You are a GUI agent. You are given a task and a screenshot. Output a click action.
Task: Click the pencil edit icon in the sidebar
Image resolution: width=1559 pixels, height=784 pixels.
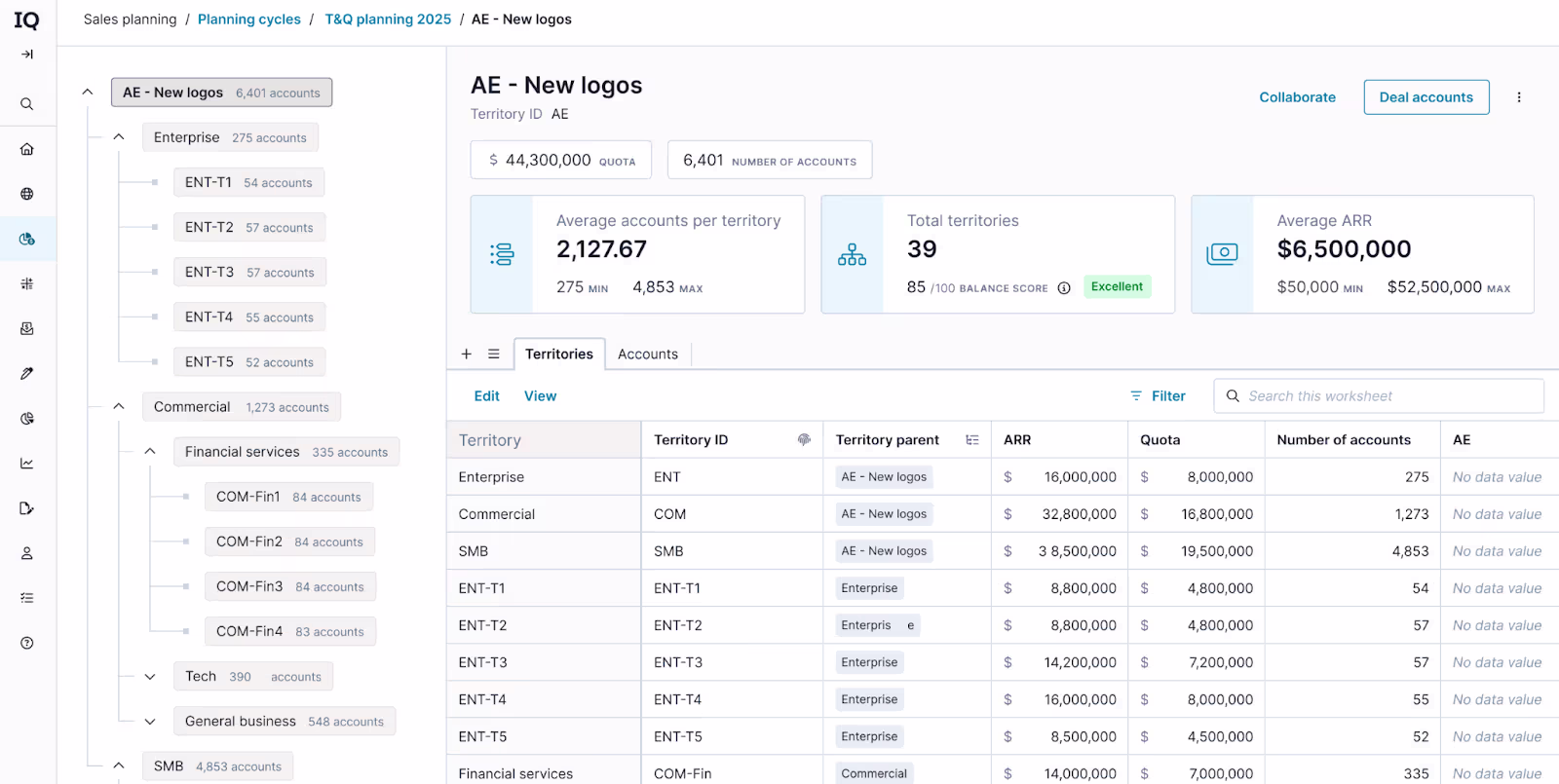tap(27, 373)
